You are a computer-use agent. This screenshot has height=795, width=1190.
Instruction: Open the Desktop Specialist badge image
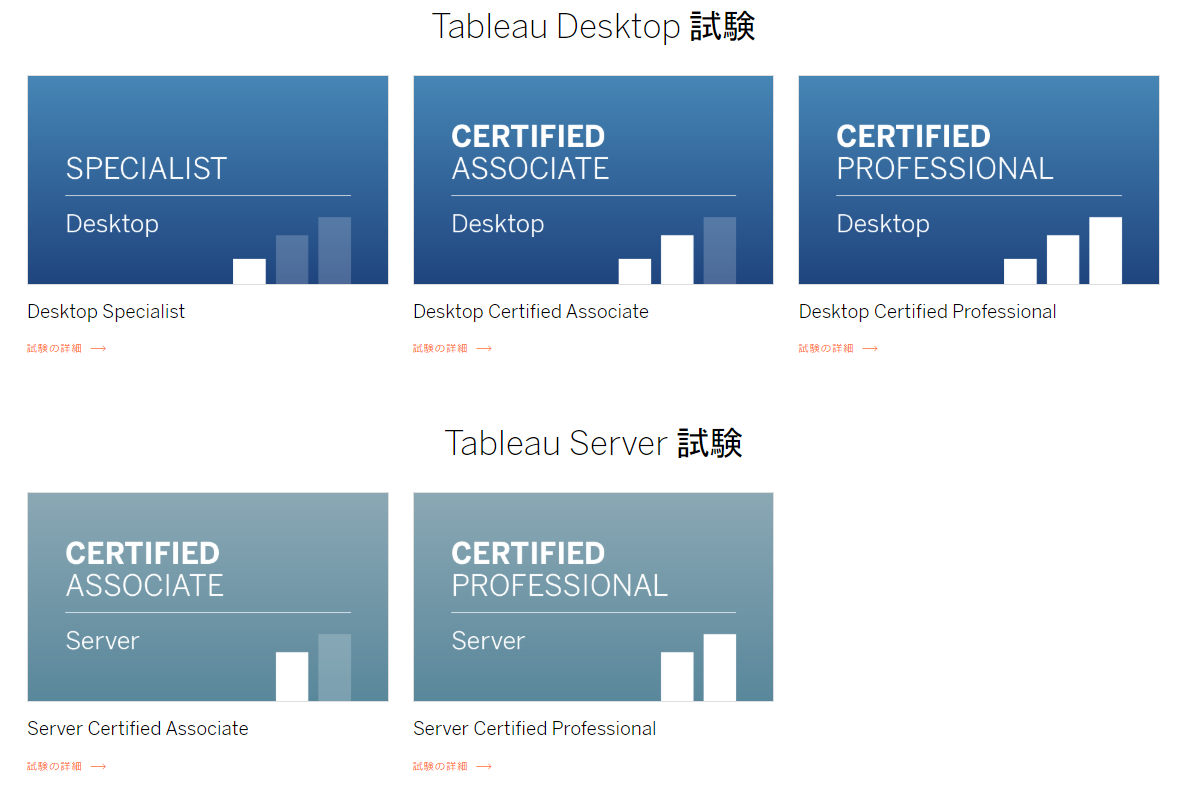[208, 180]
